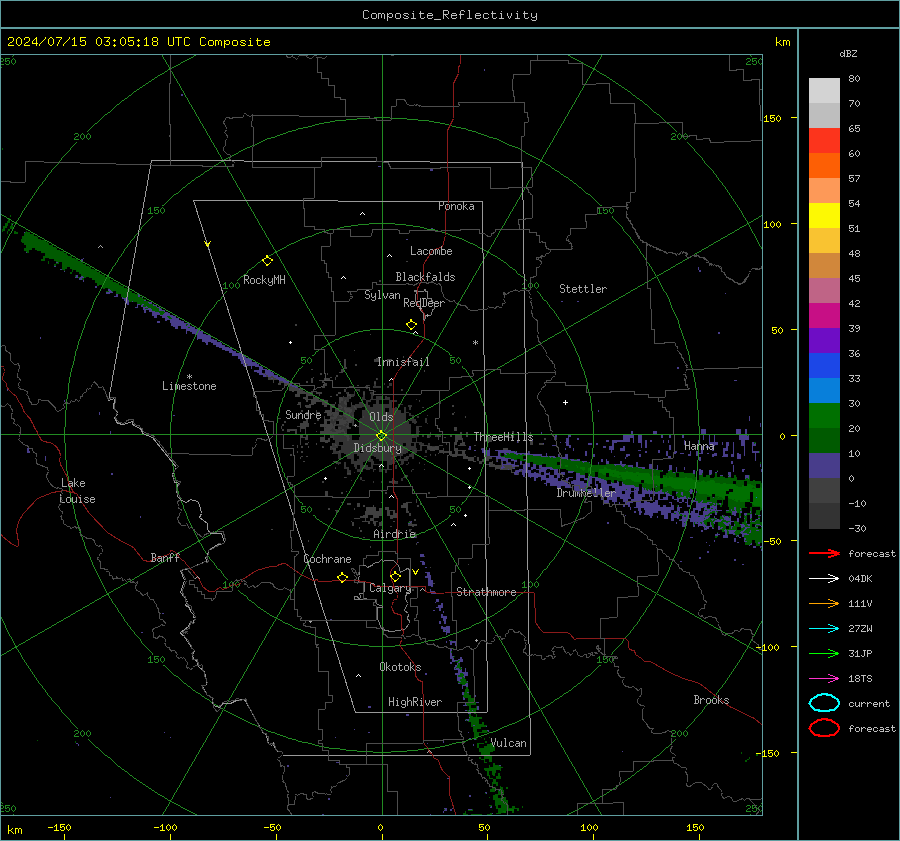Click the dBZ legend heading
The image size is (900, 841).
pos(848,54)
